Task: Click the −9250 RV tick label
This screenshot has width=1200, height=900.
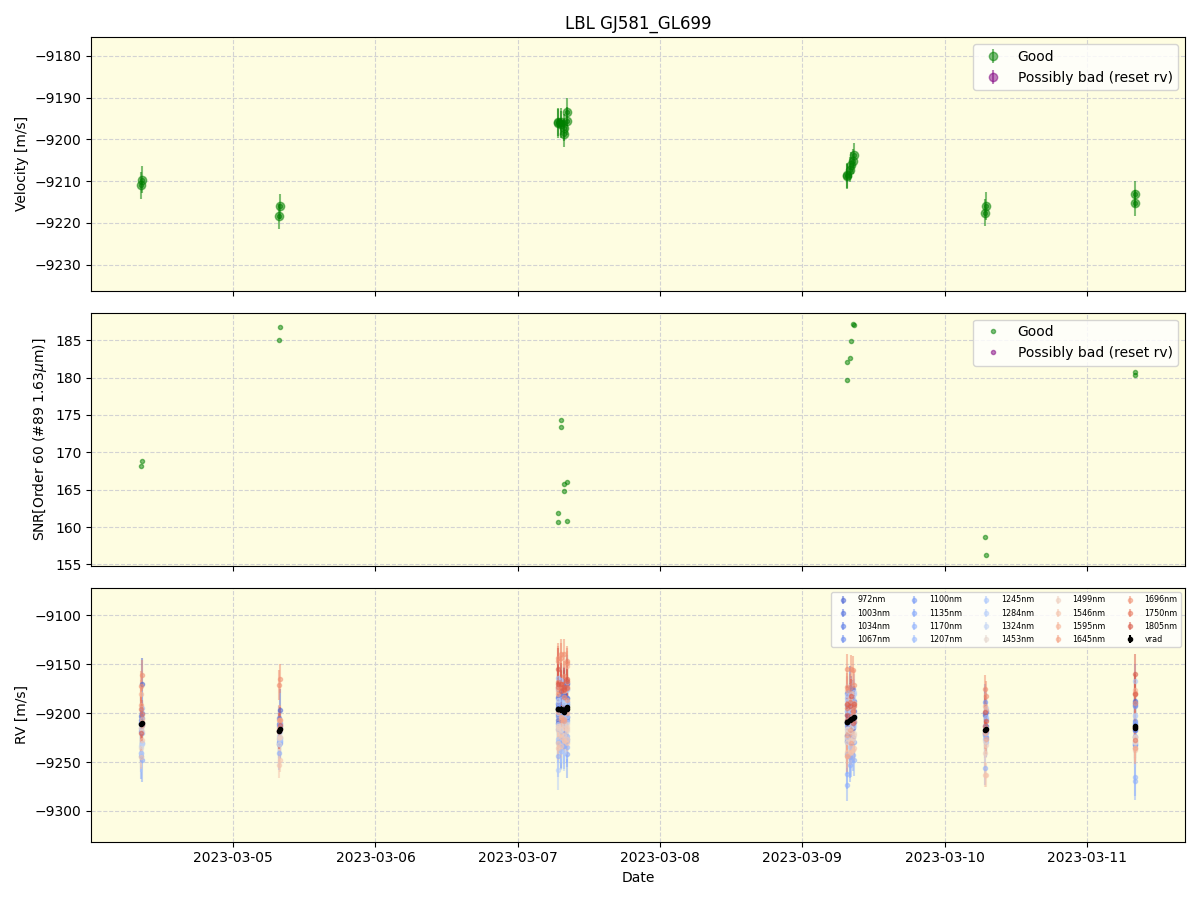Action: [x=60, y=762]
